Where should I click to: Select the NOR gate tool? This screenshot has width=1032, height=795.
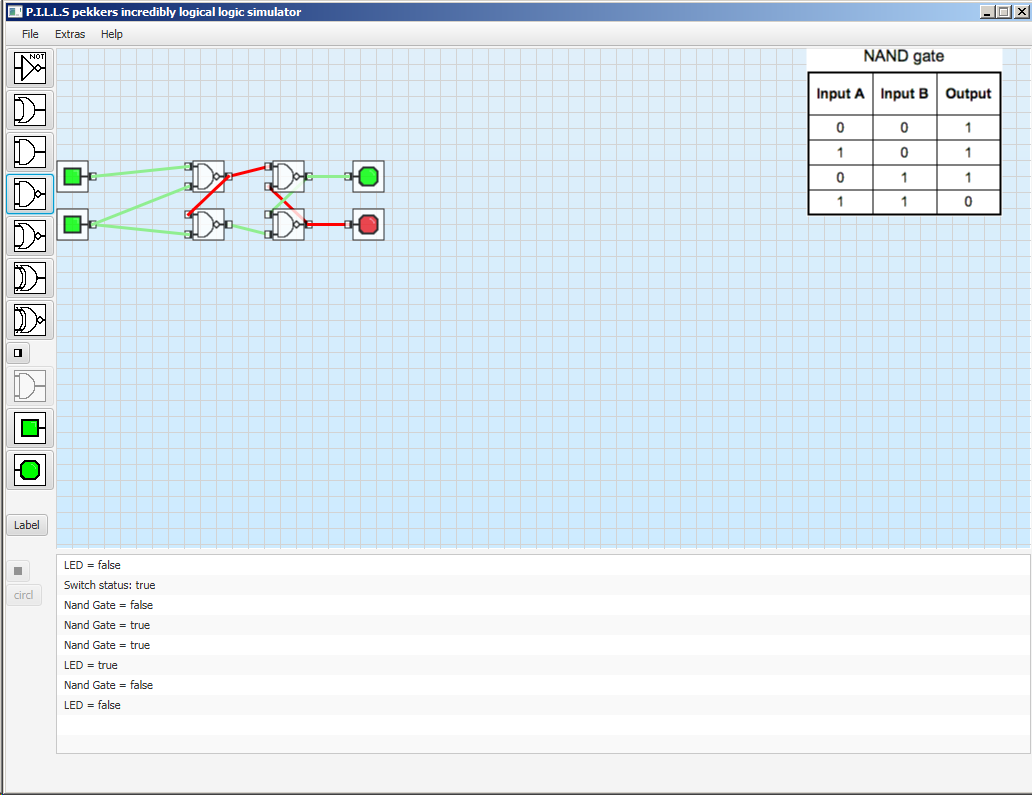click(x=30, y=236)
